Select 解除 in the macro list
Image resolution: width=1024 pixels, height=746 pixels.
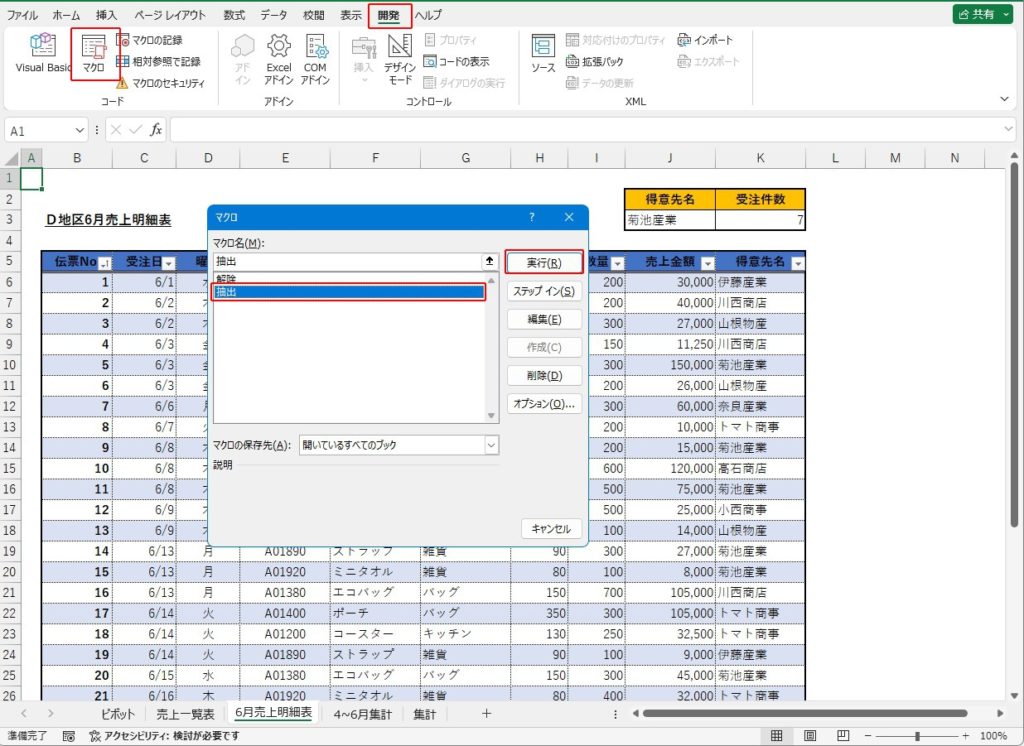coord(227,280)
